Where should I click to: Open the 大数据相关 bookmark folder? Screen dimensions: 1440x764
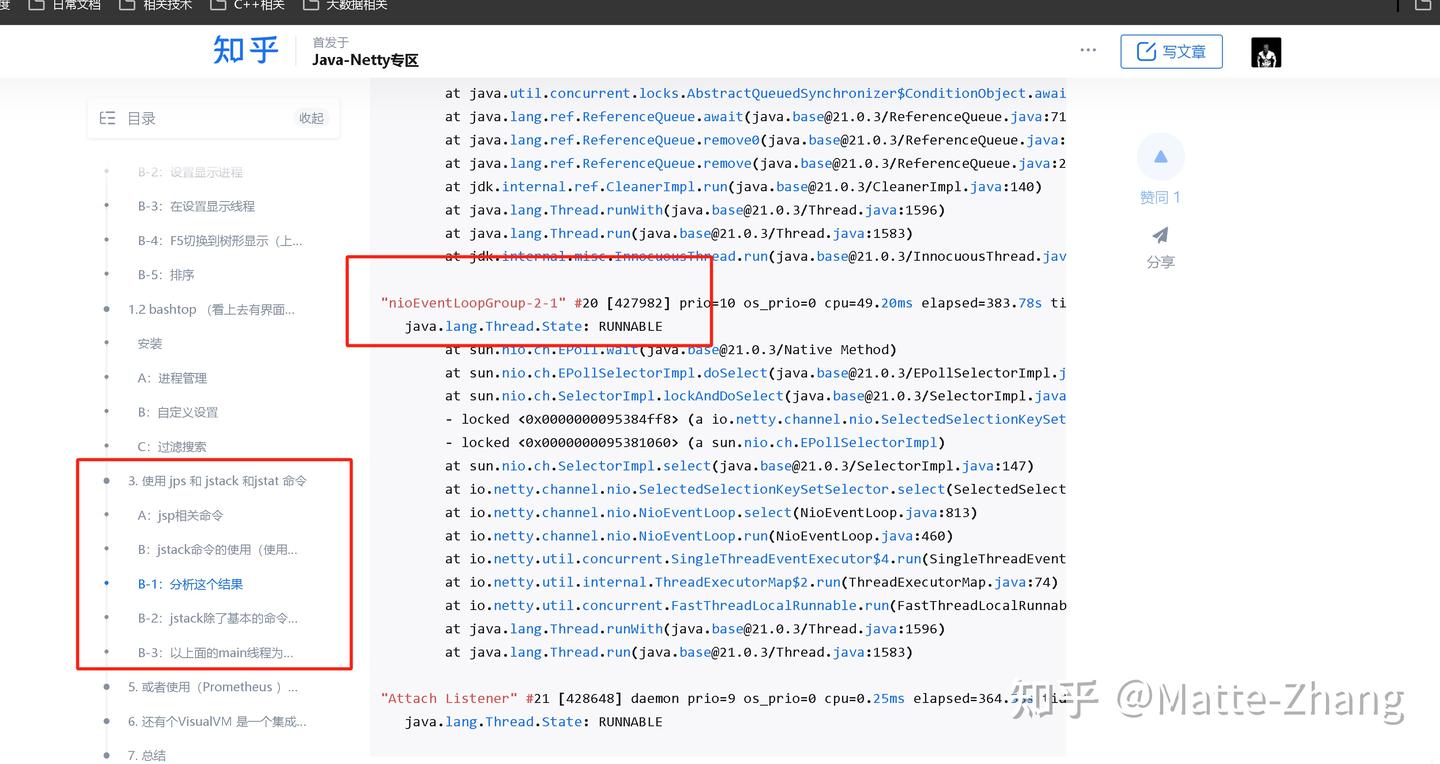pos(343,5)
